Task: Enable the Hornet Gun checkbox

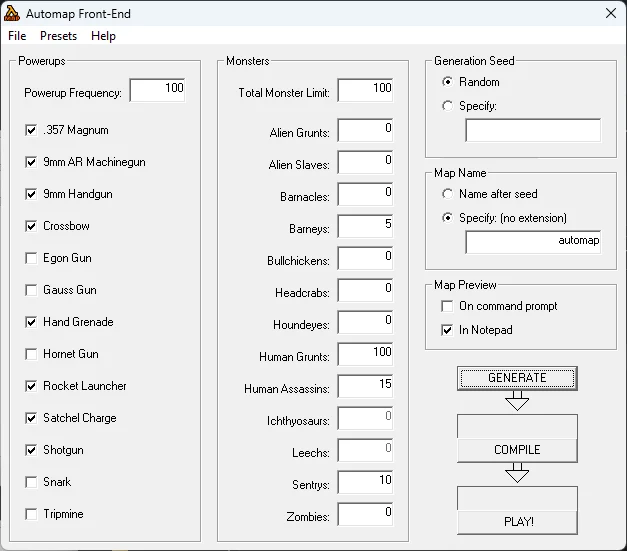Action: 31,354
